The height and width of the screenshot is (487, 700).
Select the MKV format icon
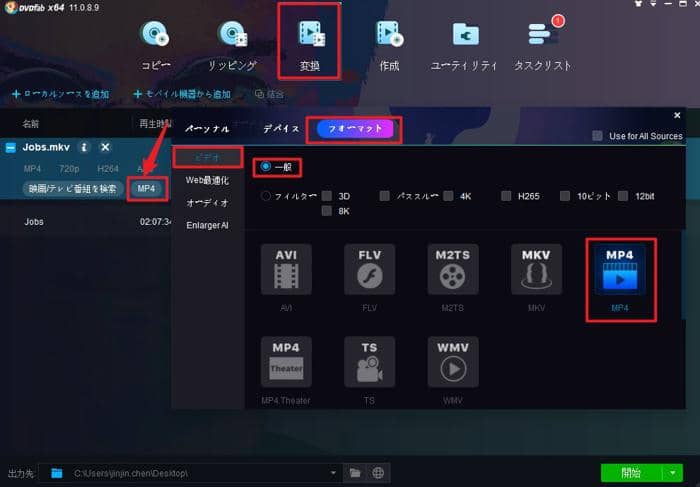point(536,269)
